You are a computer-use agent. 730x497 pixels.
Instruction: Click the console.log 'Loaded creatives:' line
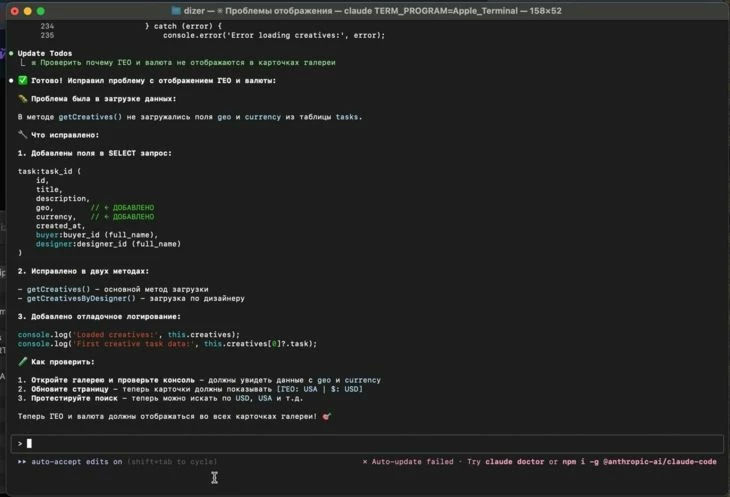(129, 334)
